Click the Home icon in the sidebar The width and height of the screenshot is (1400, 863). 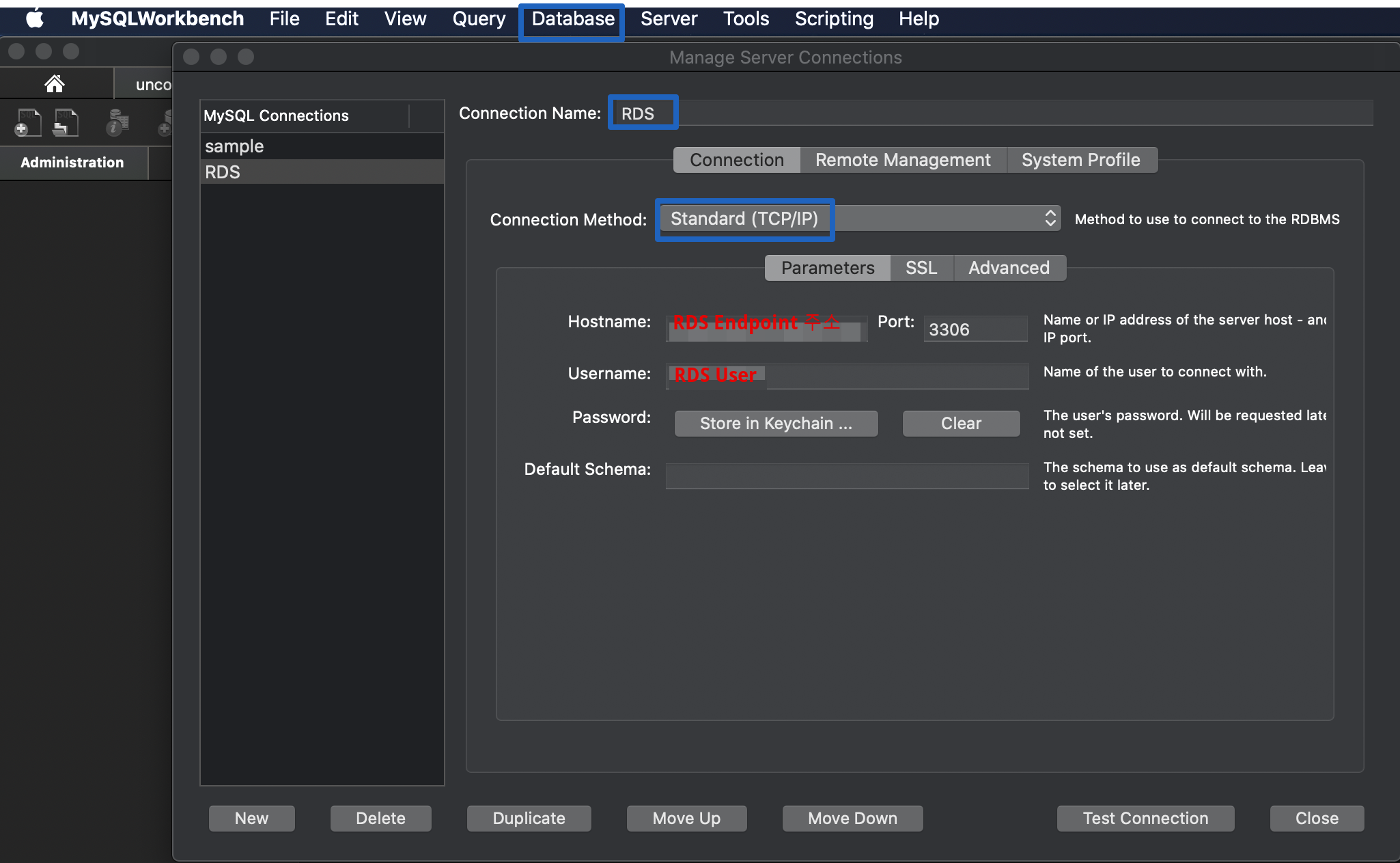click(x=55, y=83)
